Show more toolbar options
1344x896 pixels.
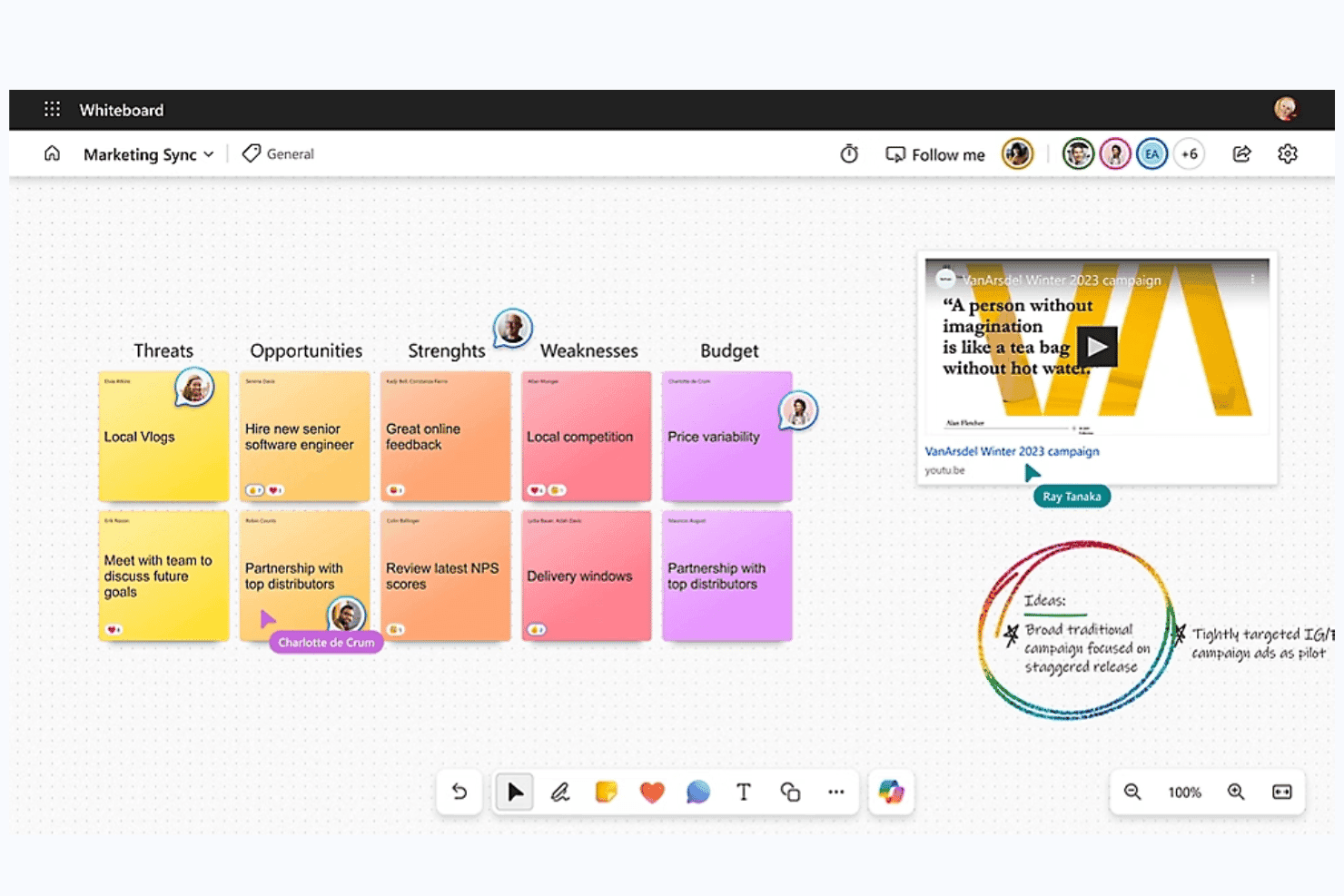[x=836, y=792]
